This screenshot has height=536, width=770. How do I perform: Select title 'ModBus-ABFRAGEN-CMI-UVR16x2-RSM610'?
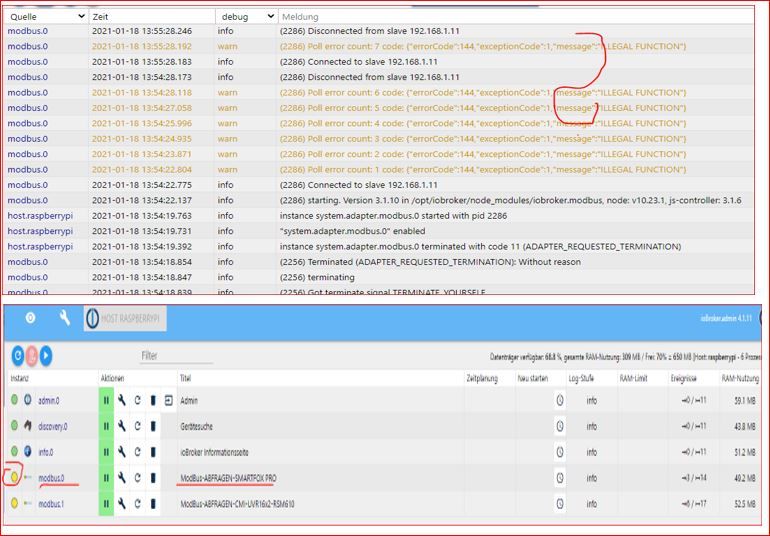pos(237,504)
